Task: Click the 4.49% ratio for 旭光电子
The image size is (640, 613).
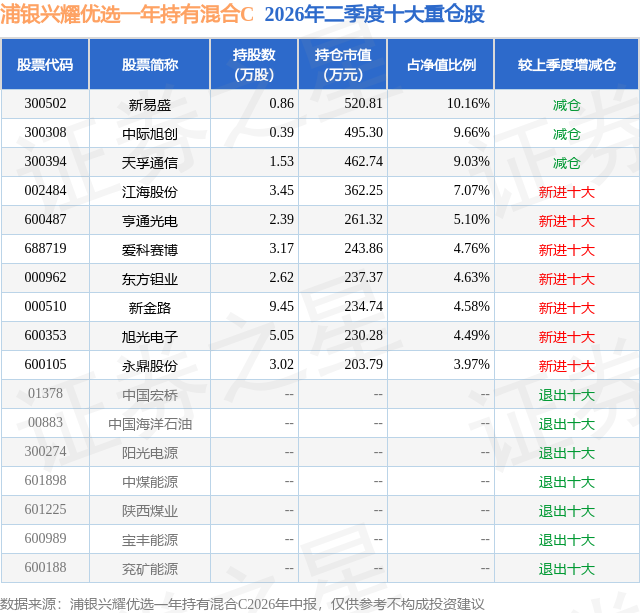Action: coord(471,335)
